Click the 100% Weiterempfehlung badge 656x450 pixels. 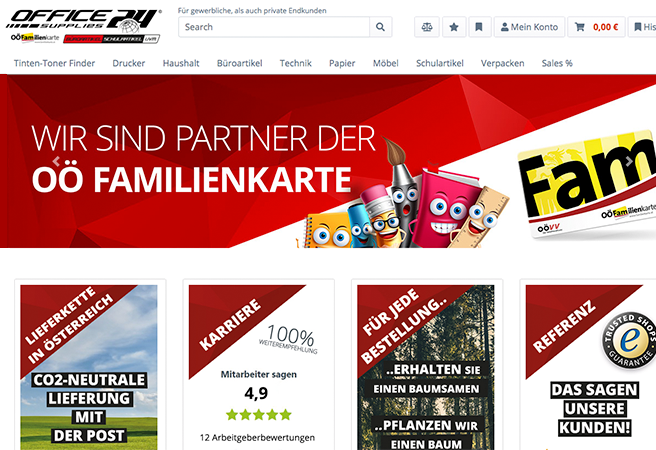click(x=290, y=339)
